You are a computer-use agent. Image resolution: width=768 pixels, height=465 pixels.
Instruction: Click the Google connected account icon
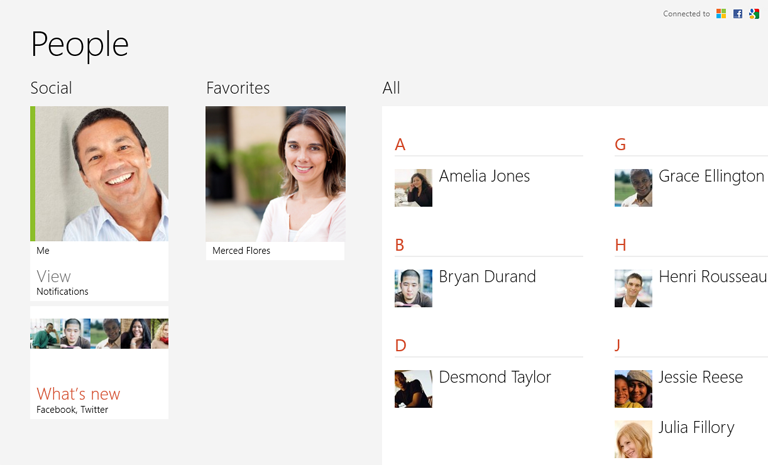[x=755, y=14]
